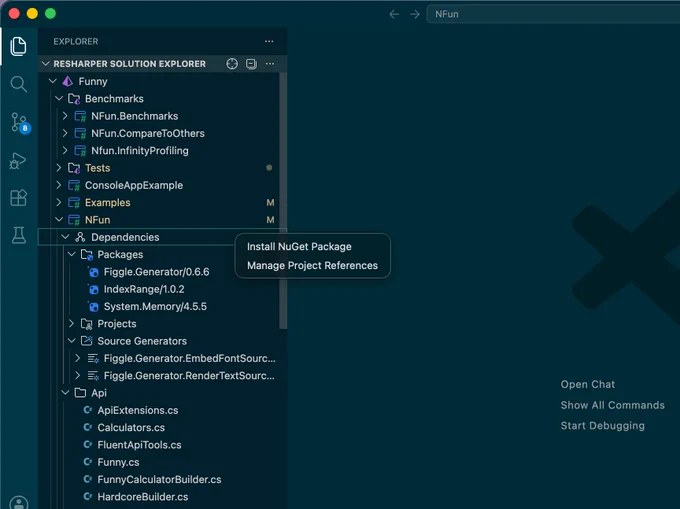680x509 pixels.
Task: Click the Figgle.Generator/0.6.6 package icon
Action: [x=93, y=272]
